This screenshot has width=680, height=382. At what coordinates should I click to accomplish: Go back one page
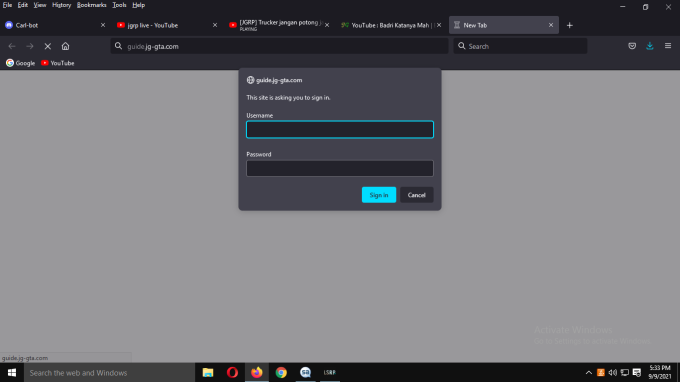(x=12, y=46)
